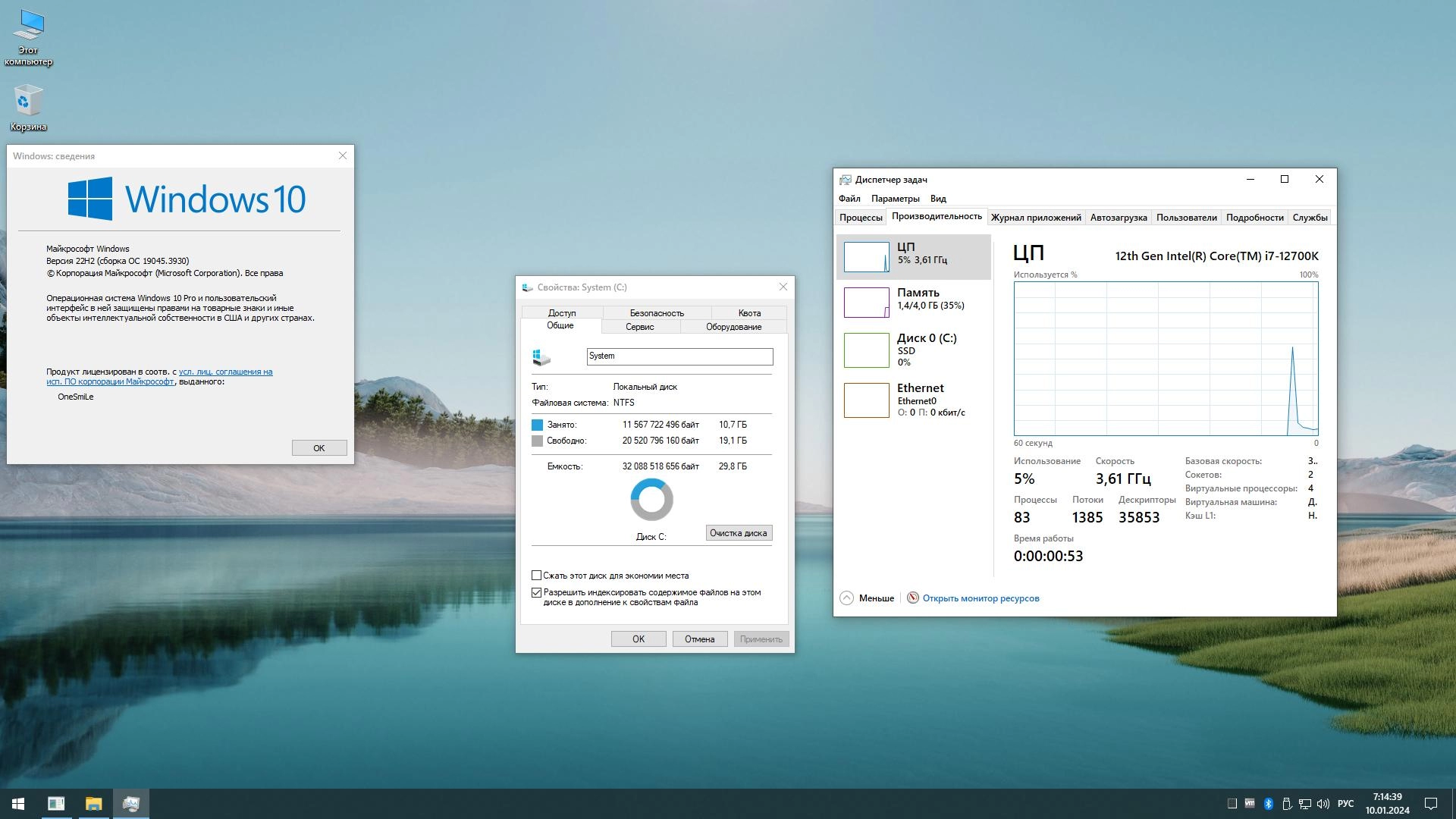The image size is (1456, 819).
Task: Open the notification center icon
Action: click(1431, 804)
